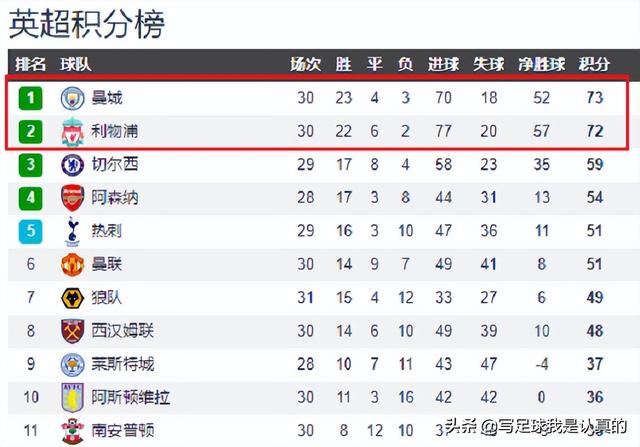Click the Wolves wolf-head logo

pos(73,298)
